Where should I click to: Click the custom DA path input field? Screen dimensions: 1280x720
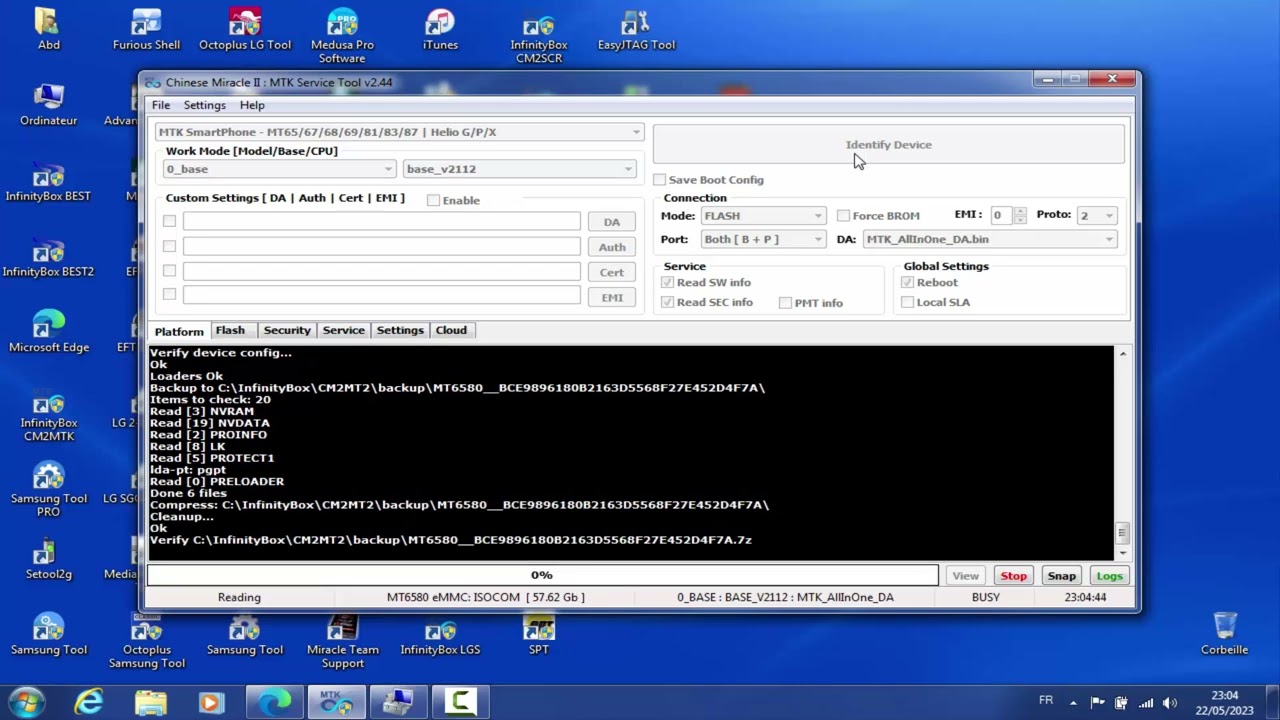pos(381,221)
